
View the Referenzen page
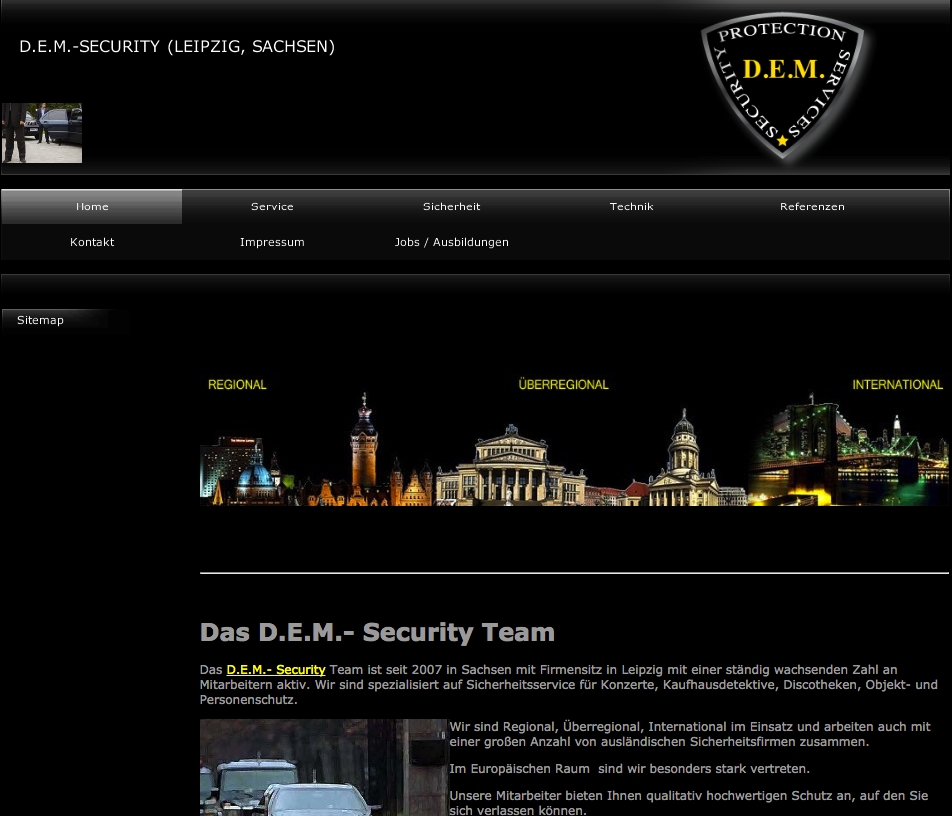(x=812, y=206)
